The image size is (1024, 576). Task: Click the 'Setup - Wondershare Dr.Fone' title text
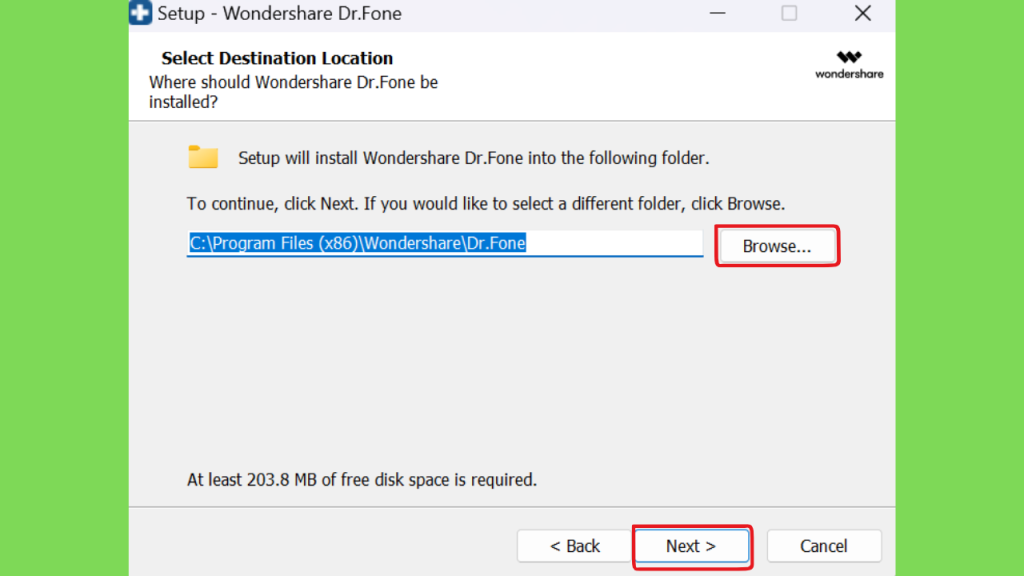(280, 13)
